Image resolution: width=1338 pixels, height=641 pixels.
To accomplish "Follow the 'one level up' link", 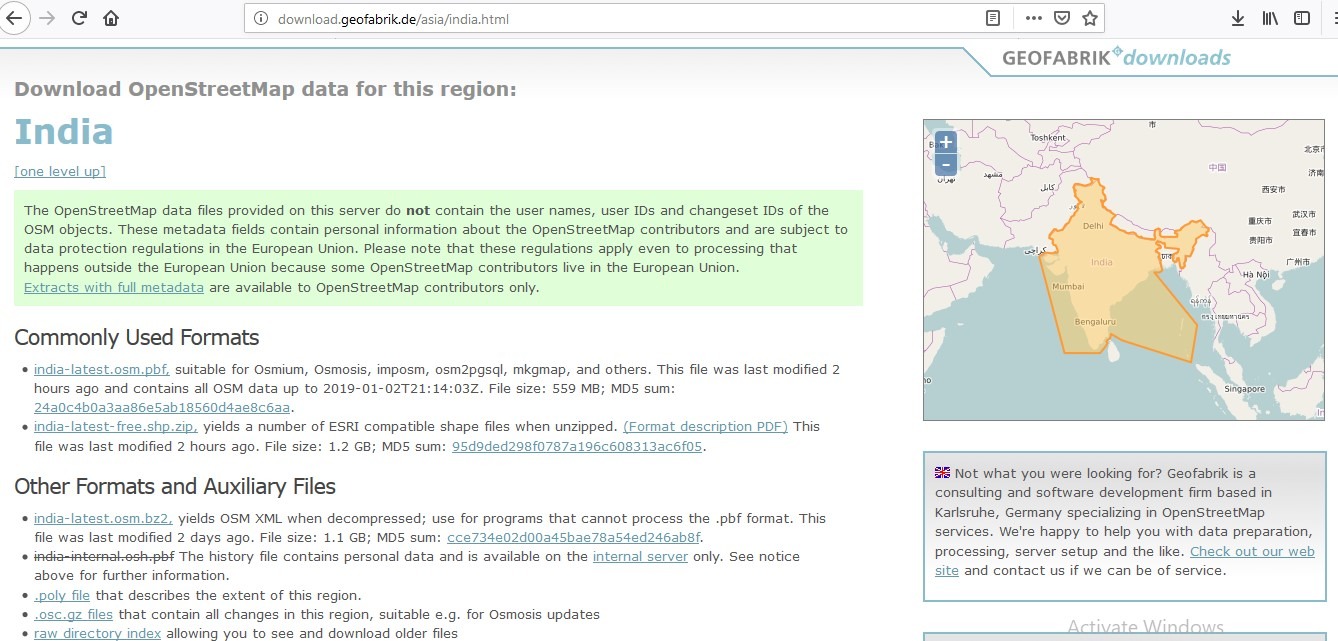I will click(60, 171).
